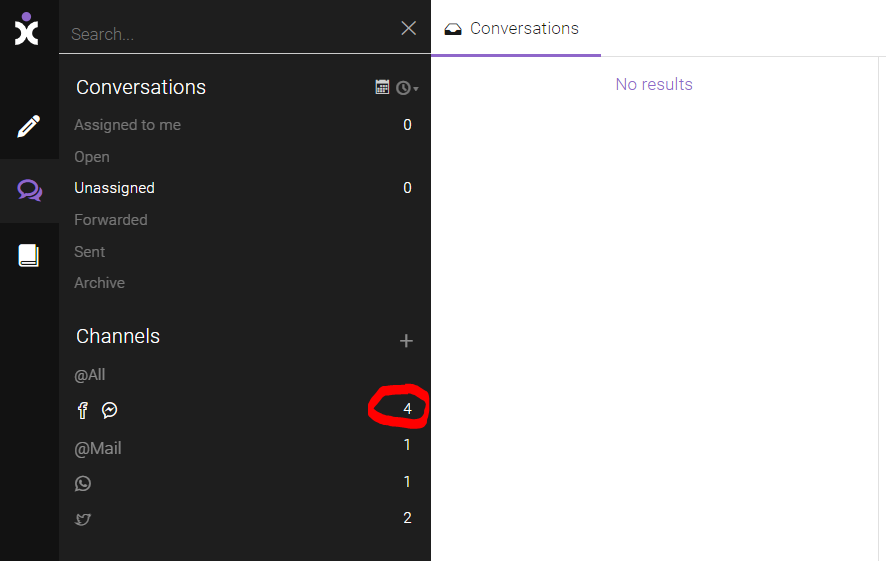Select the Open conversations filter
Screen dimensions: 886x561
[x=92, y=156]
